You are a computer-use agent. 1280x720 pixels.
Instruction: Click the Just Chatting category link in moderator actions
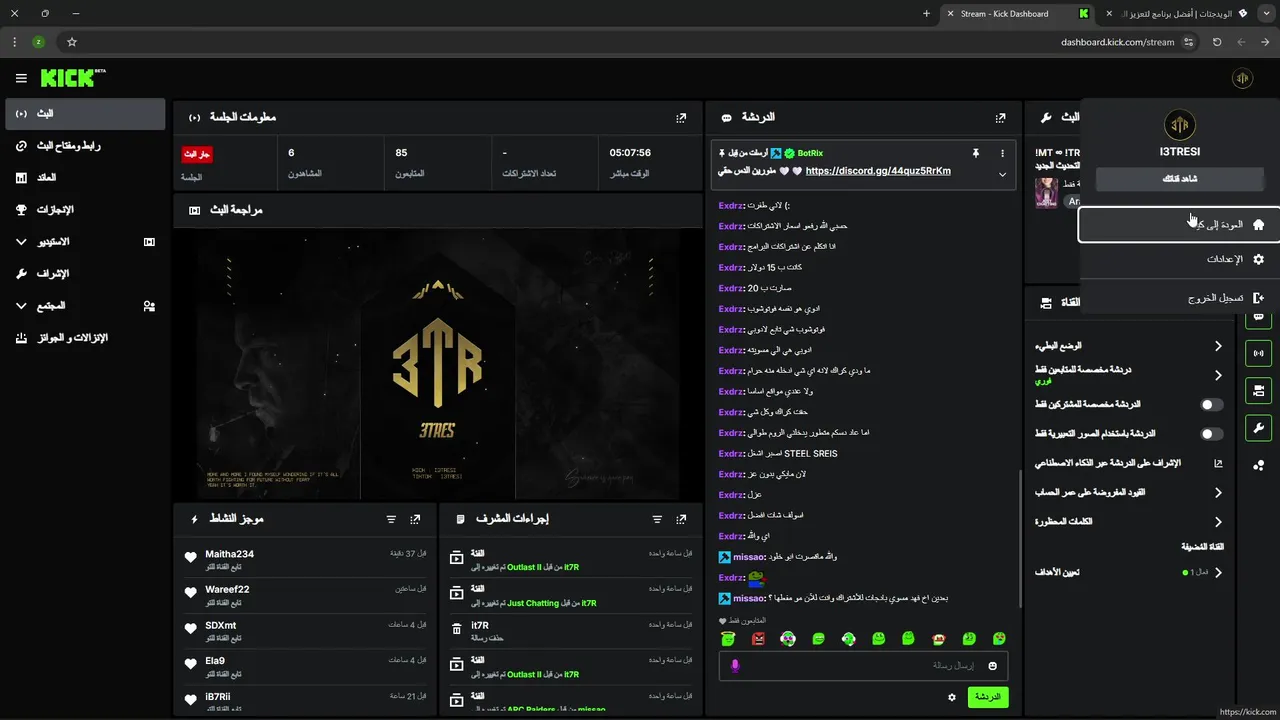[533, 604]
